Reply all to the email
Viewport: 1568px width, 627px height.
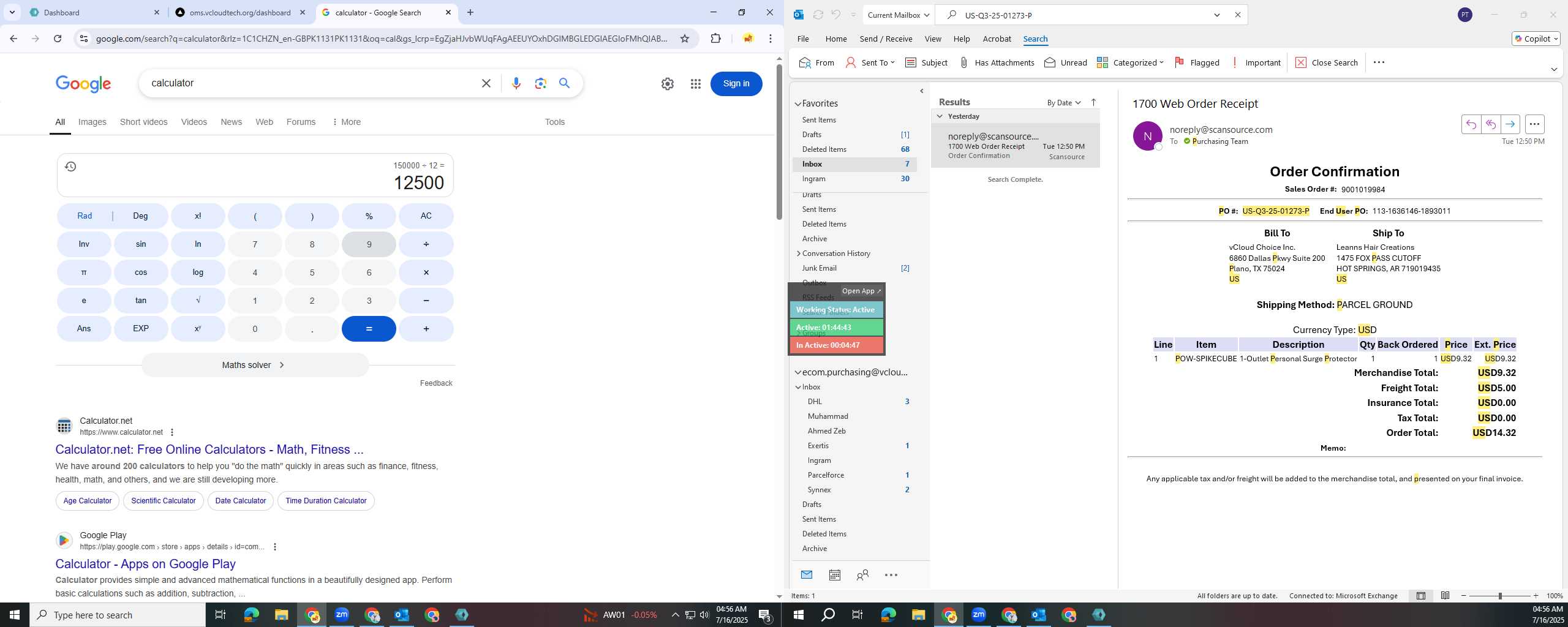coord(1491,124)
